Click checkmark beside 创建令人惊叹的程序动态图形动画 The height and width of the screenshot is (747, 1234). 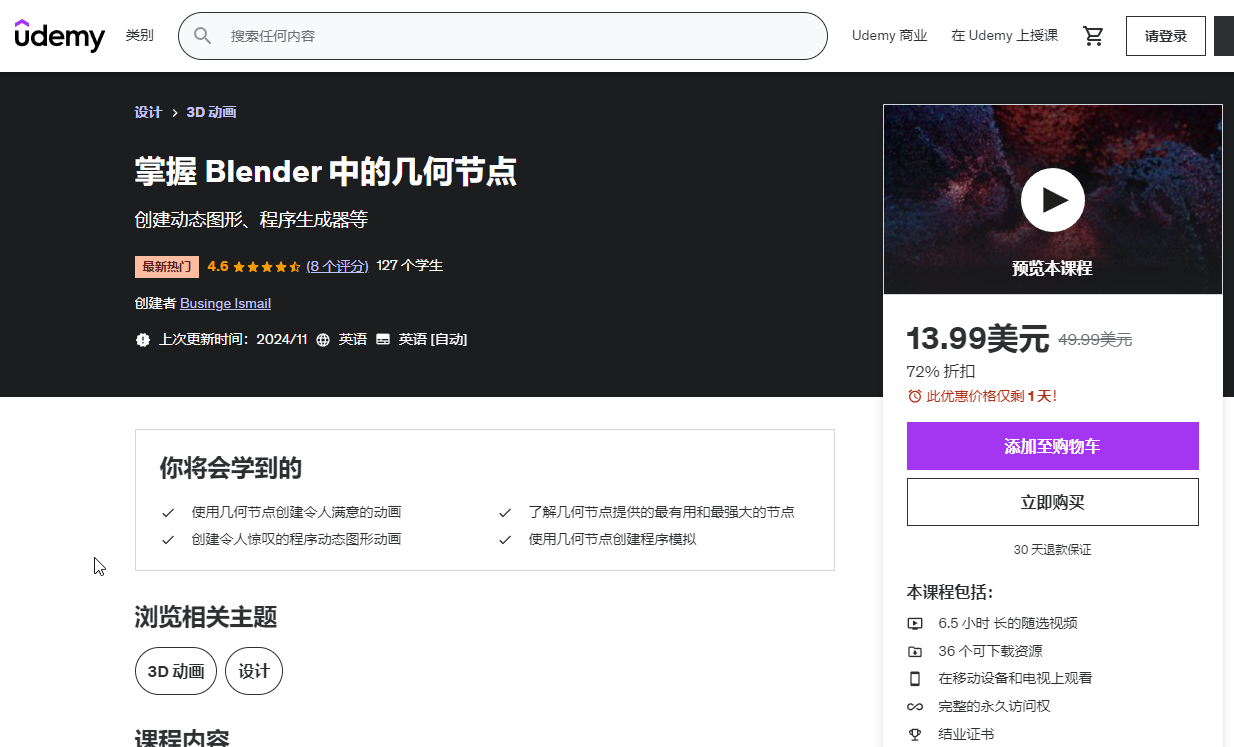click(168, 540)
